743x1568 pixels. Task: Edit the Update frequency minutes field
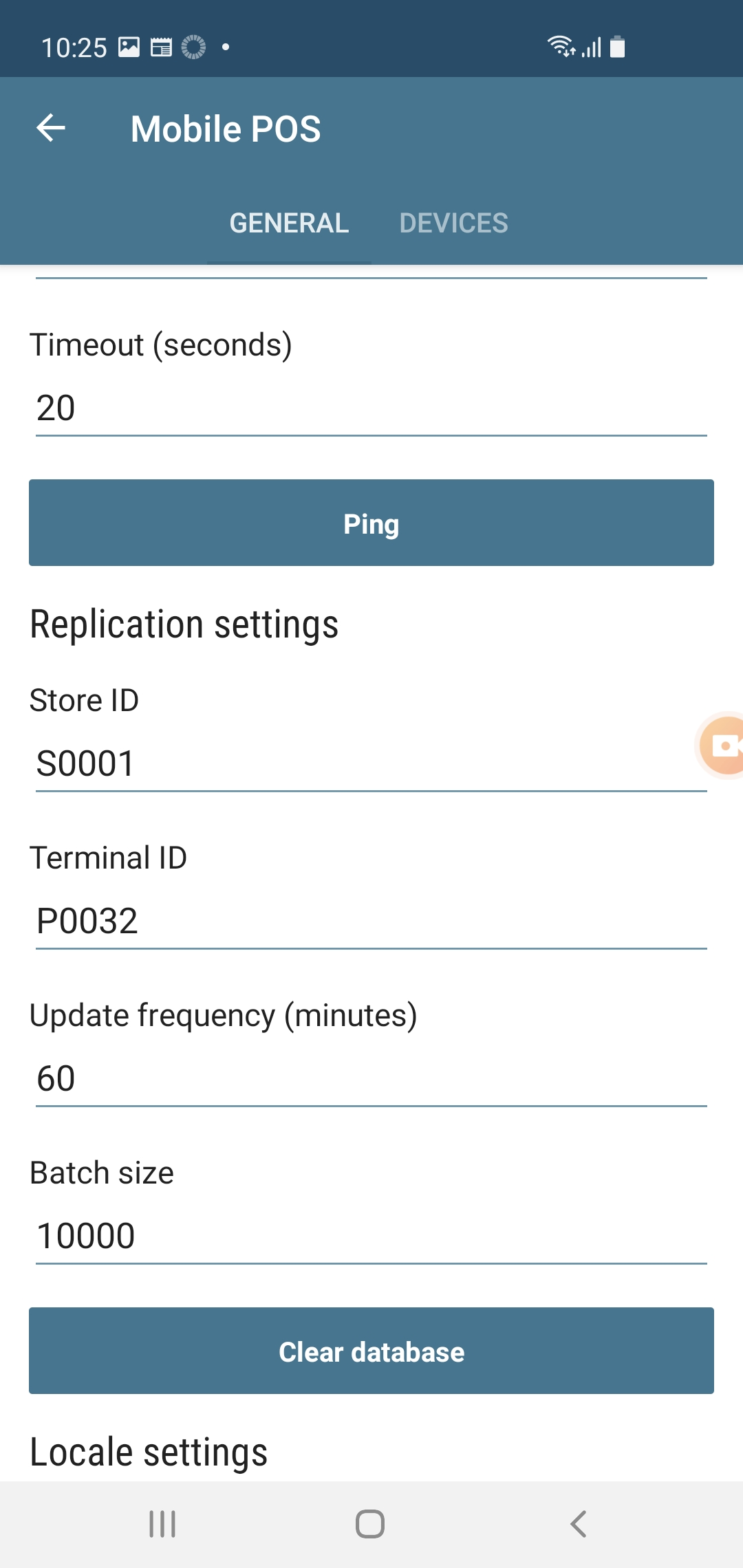[371, 1078]
